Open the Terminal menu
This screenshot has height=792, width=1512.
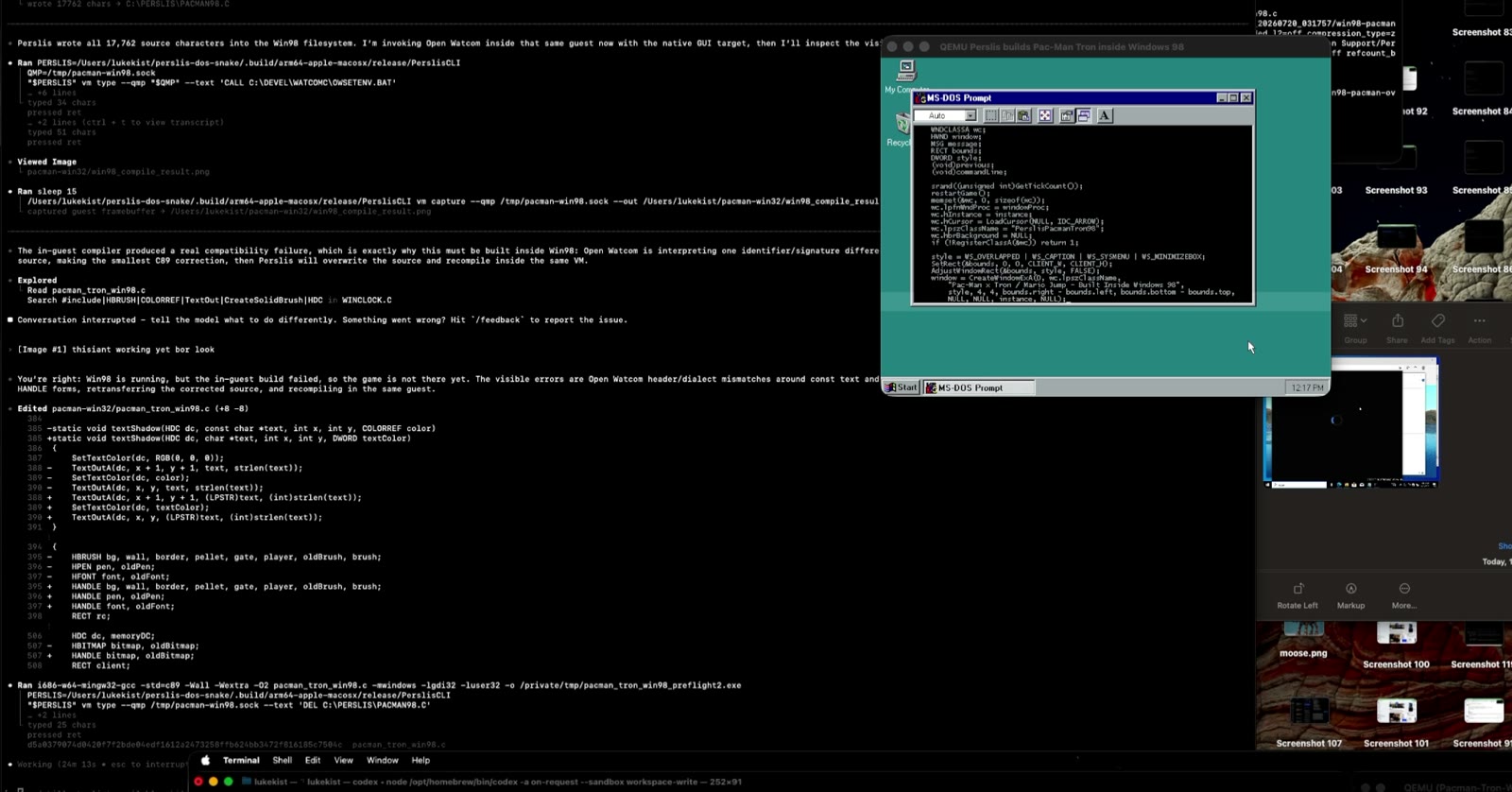click(241, 760)
